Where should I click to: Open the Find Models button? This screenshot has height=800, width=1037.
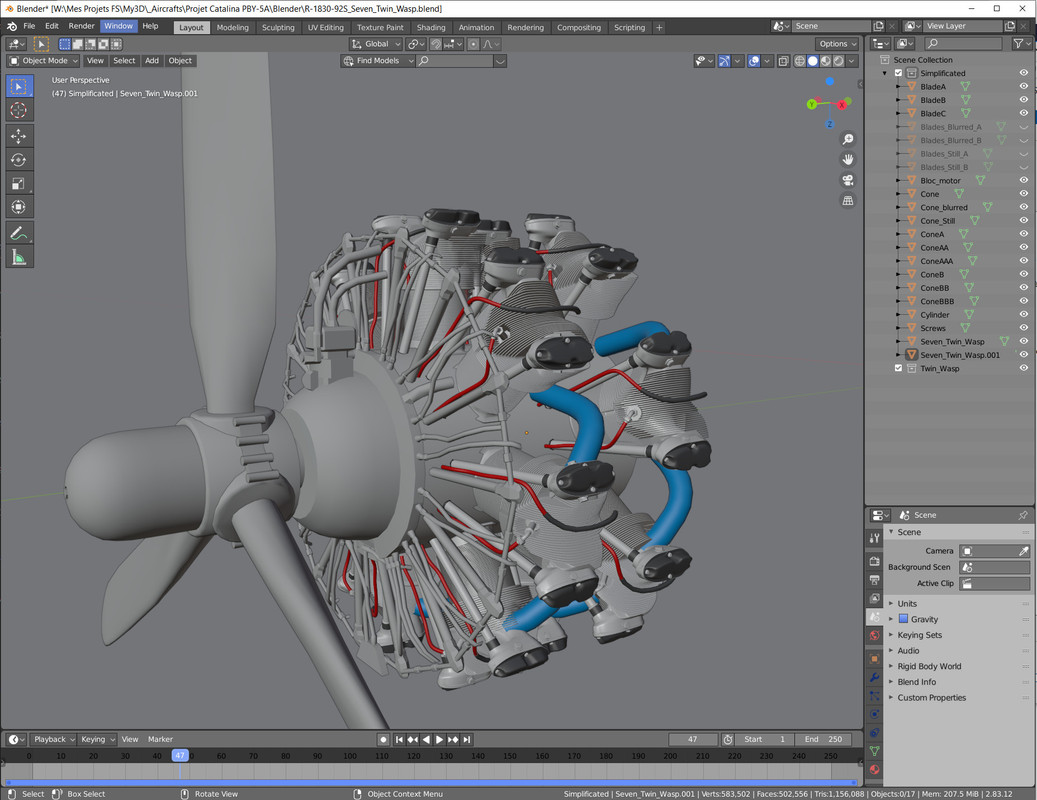pos(377,61)
